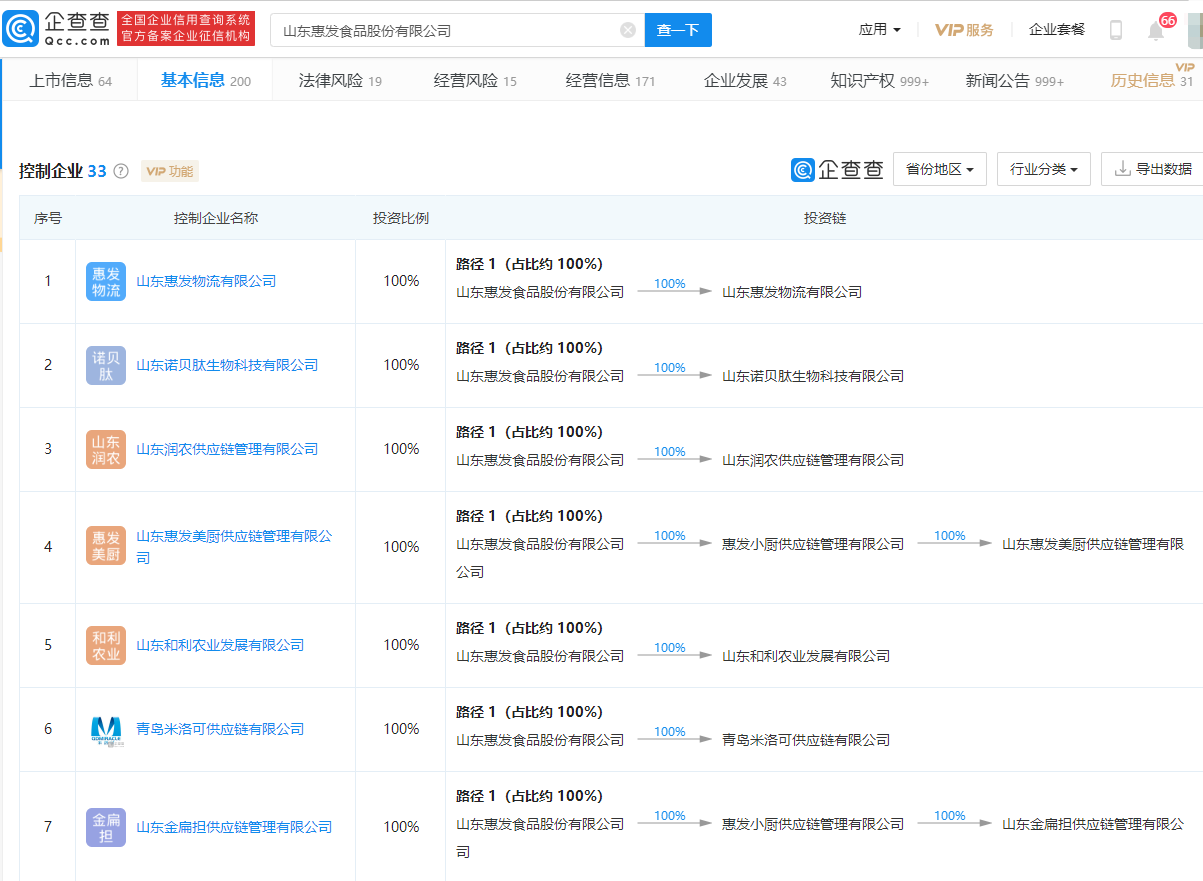Click the 投资链 column header

(x=825, y=218)
